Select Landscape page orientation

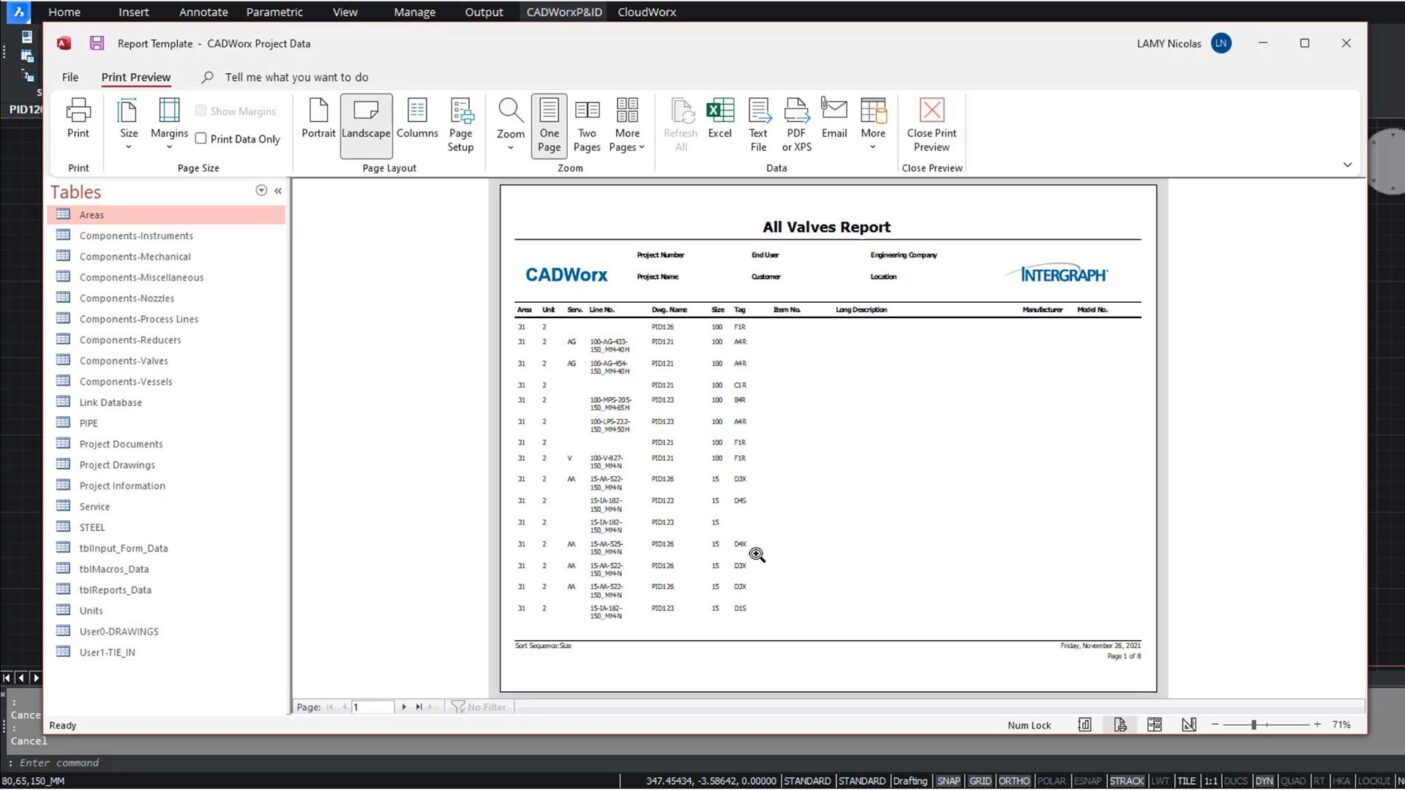click(x=366, y=124)
